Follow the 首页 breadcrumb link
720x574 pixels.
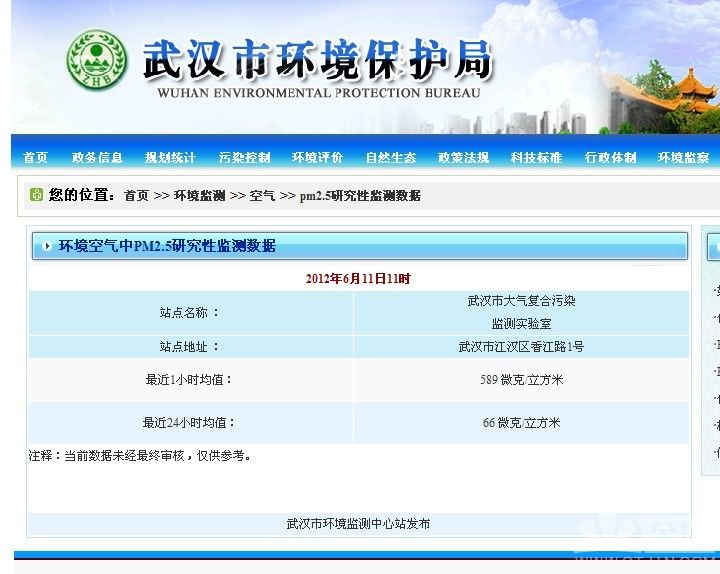pos(137,196)
